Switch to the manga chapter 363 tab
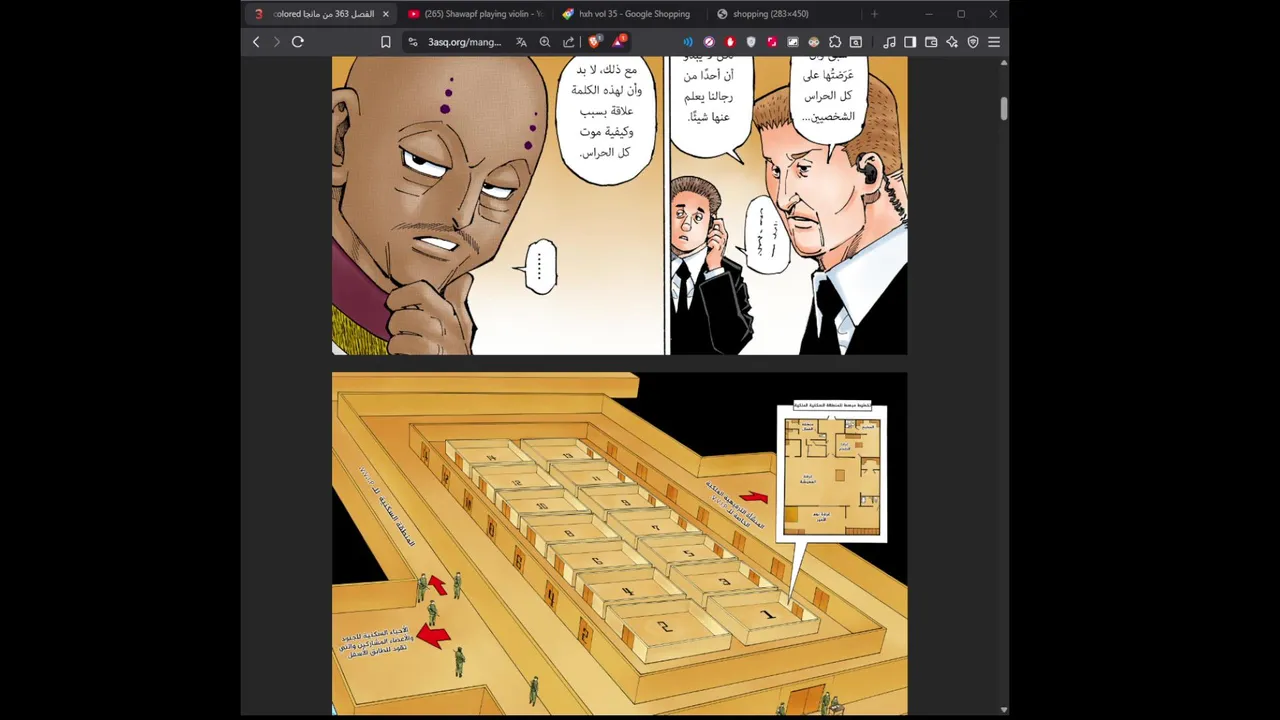Viewport: 1280px width, 720px height. point(320,14)
